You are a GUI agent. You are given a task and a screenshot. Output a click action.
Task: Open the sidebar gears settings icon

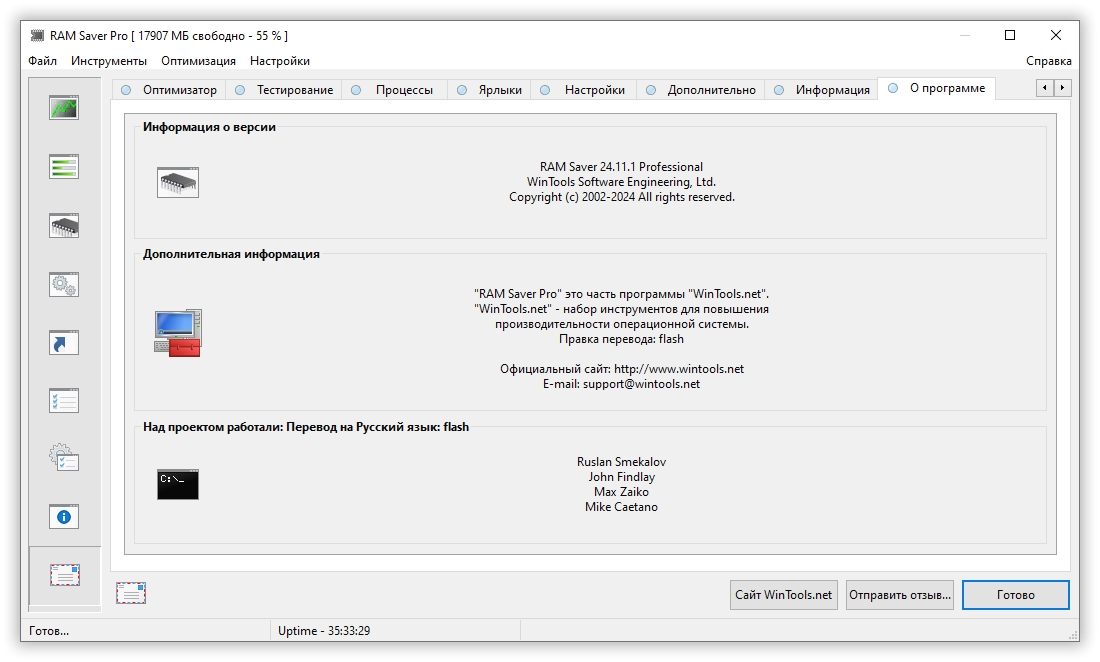[x=64, y=284]
